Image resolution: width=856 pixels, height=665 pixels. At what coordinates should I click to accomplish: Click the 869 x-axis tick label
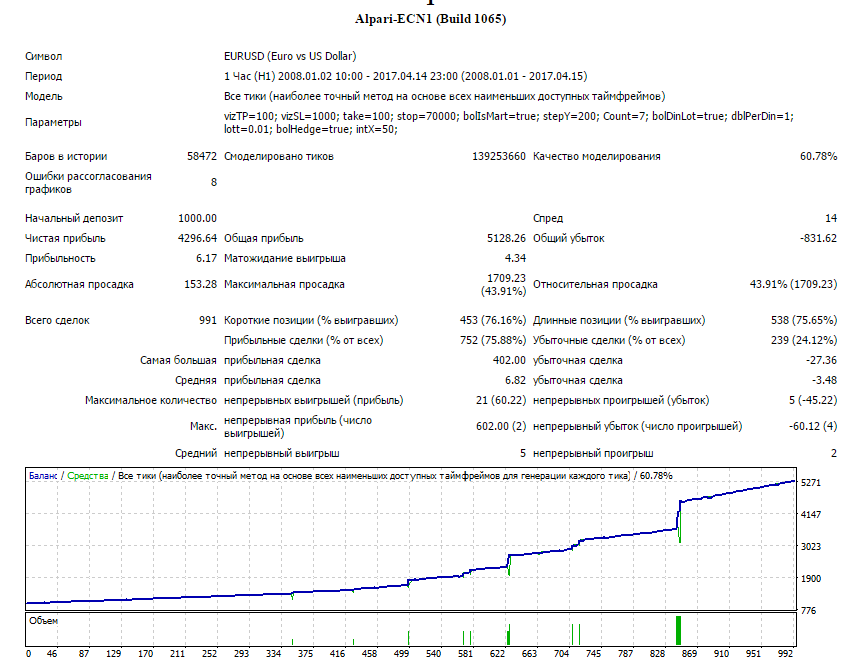pyautogui.click(x=689, y=654)
